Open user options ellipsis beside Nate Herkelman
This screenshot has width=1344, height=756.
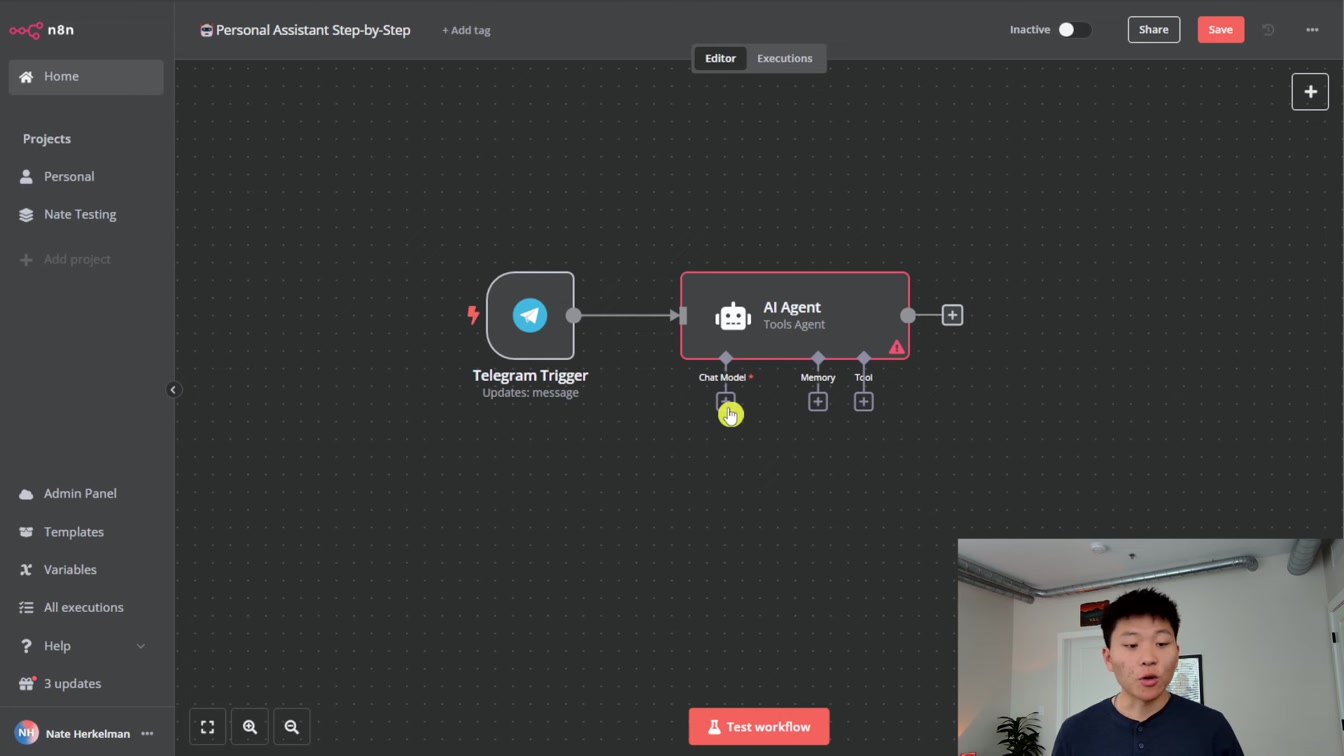point(148,734)
